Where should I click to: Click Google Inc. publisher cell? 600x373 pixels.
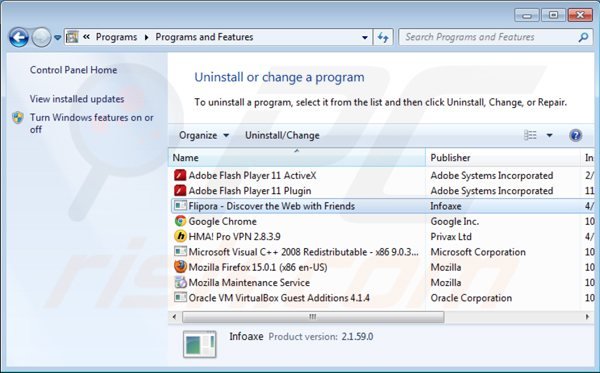coord(455,222)
